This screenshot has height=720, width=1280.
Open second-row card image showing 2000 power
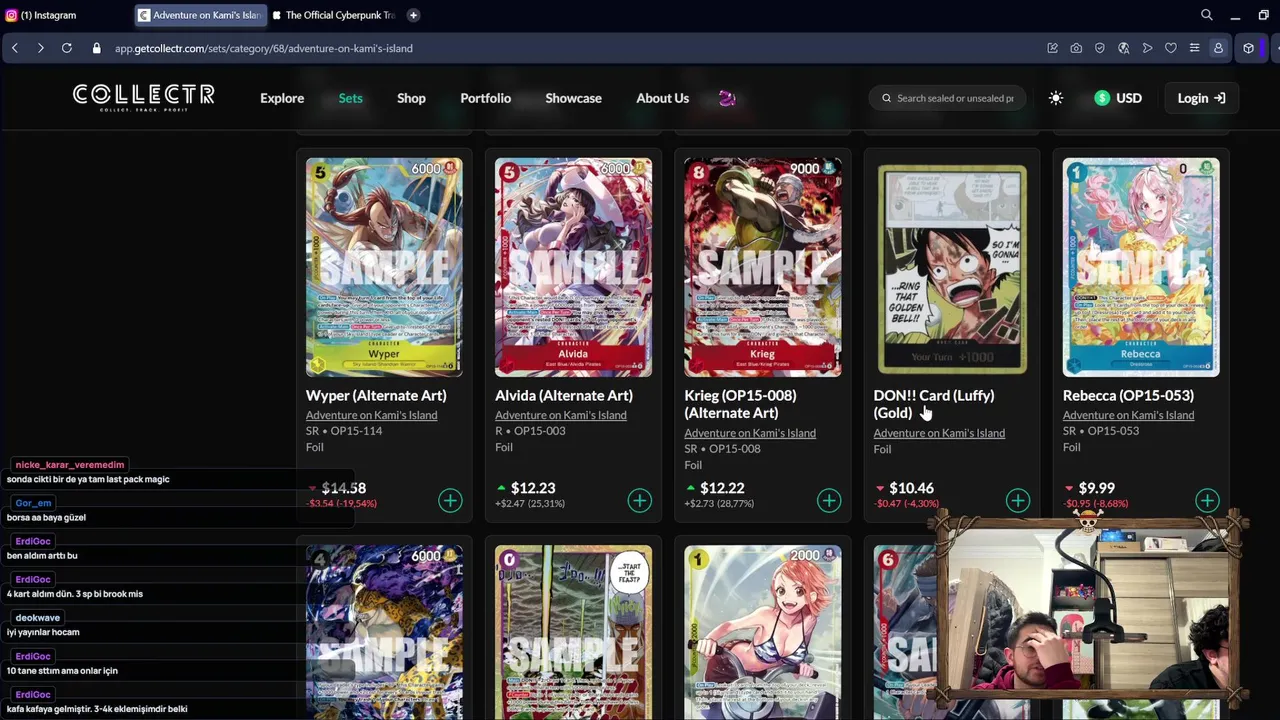pyautogui.click(x=762, y=632)
